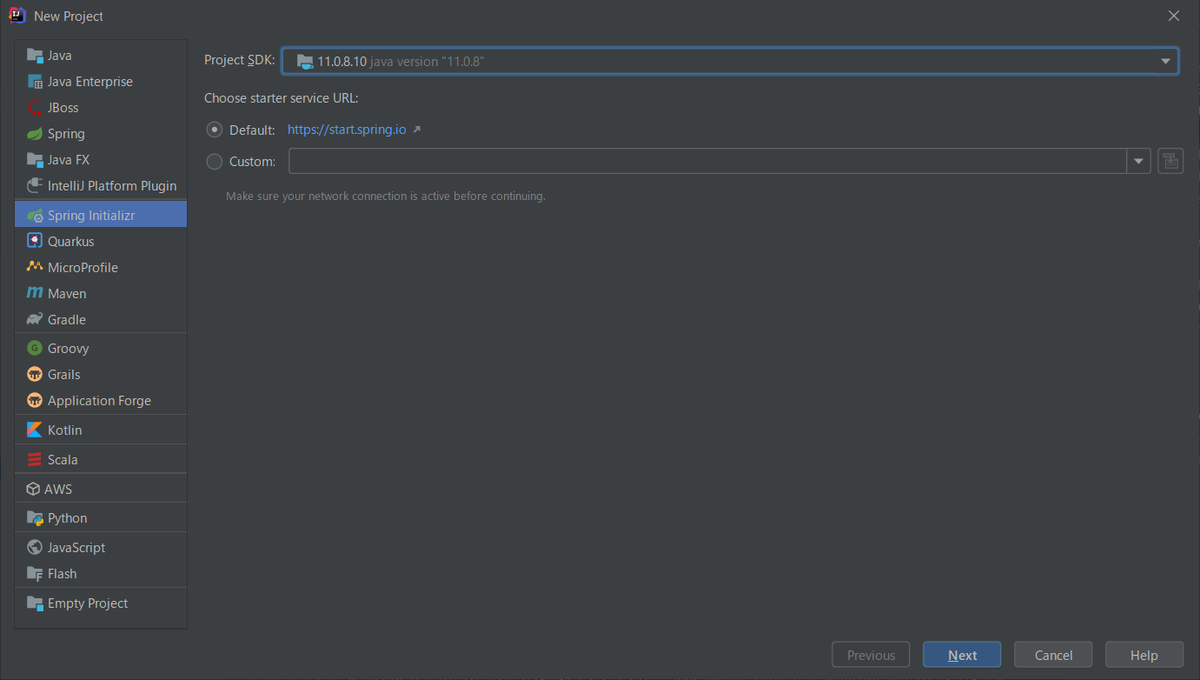
Task: Click the Python folder icon
Action: tap(35, 518)
